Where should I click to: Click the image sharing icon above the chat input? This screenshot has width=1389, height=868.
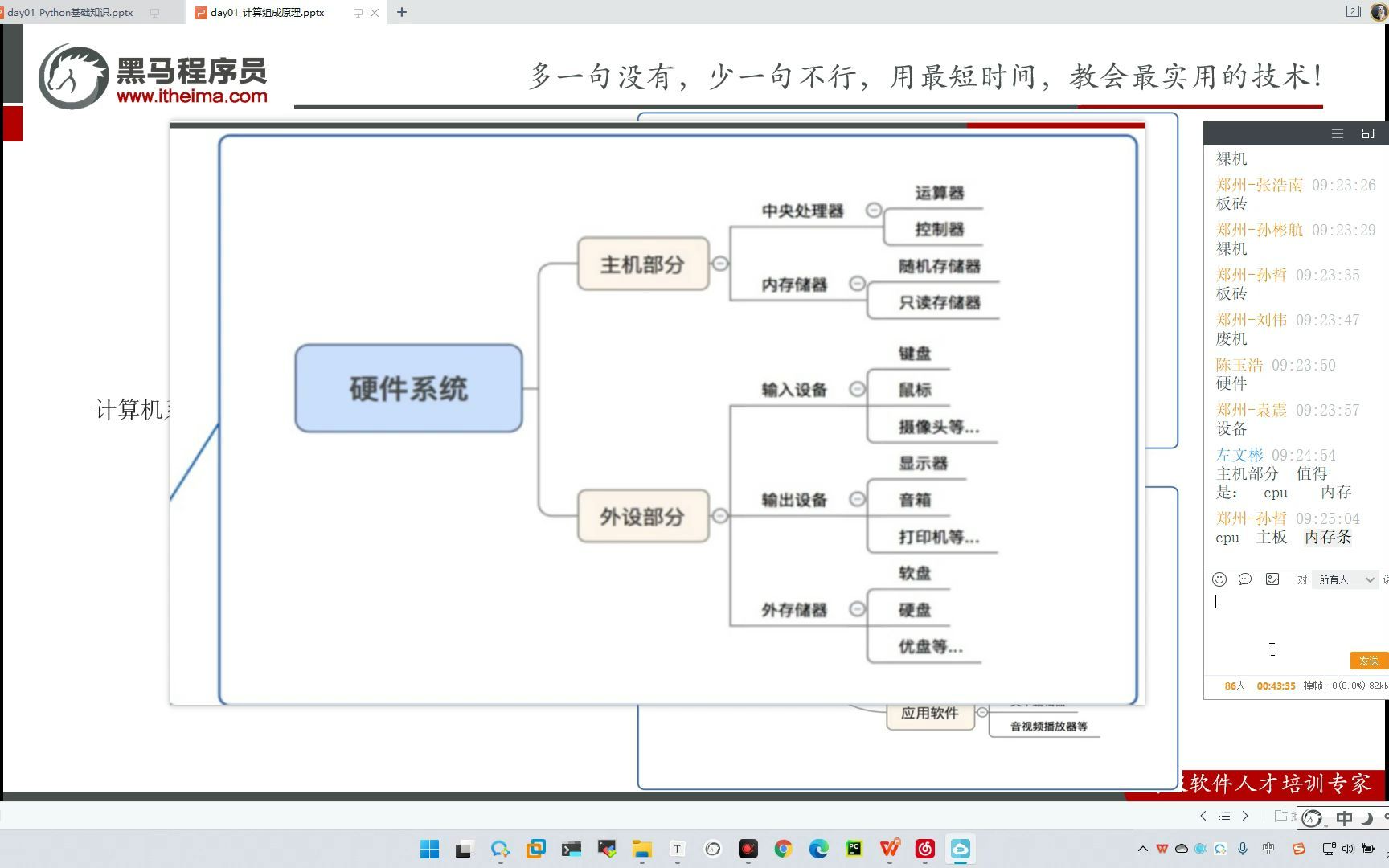point(1272,579)
